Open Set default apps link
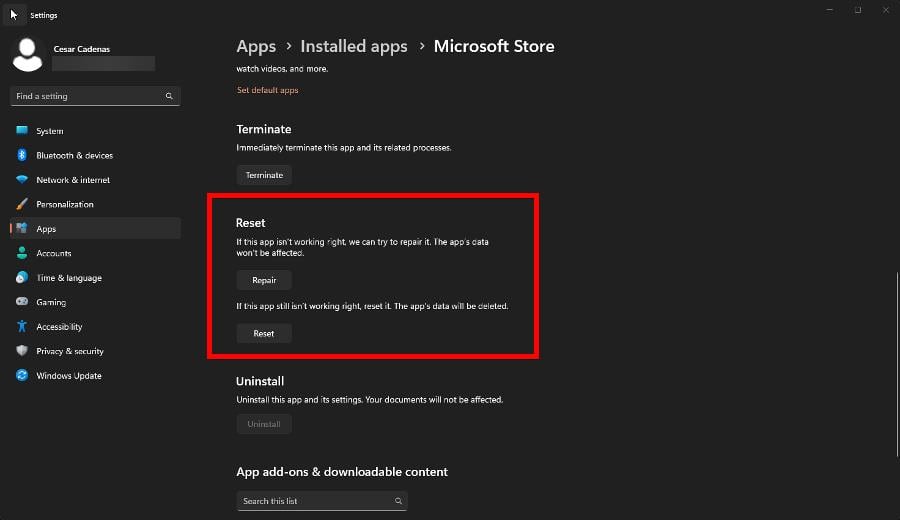900x520 pixels. click(267, 90)
